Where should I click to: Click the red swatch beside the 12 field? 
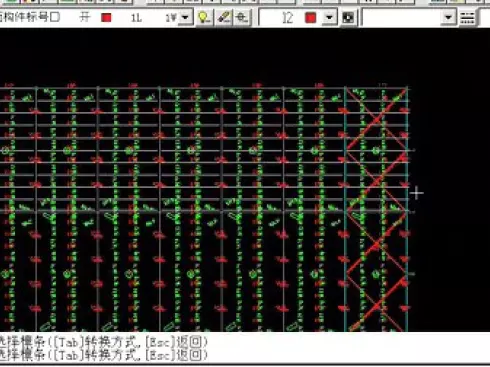310,17
